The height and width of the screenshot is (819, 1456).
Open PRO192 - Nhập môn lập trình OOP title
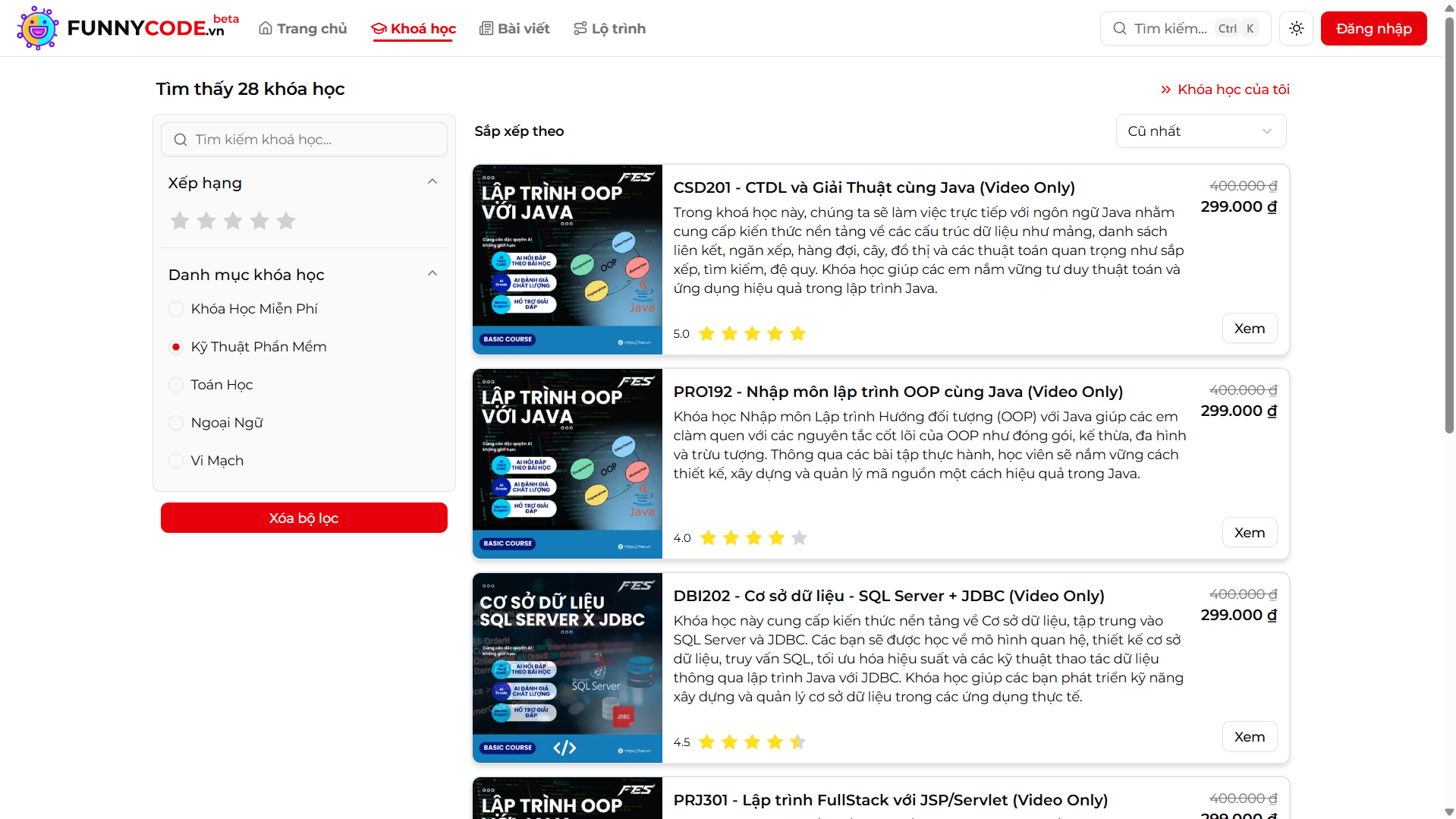click(898, 392)
